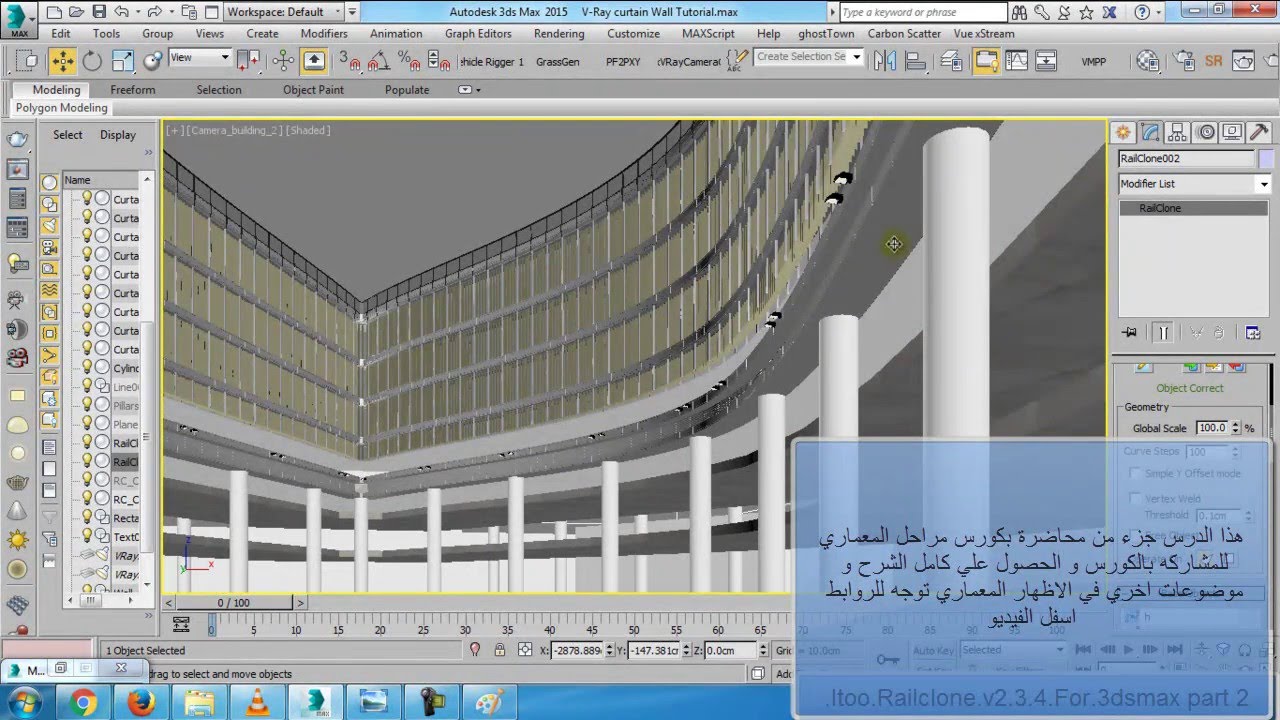This screenshot has height=720, width=1280.
Task: Click the PF2PXY toolbar button
Action: point(622,62)
